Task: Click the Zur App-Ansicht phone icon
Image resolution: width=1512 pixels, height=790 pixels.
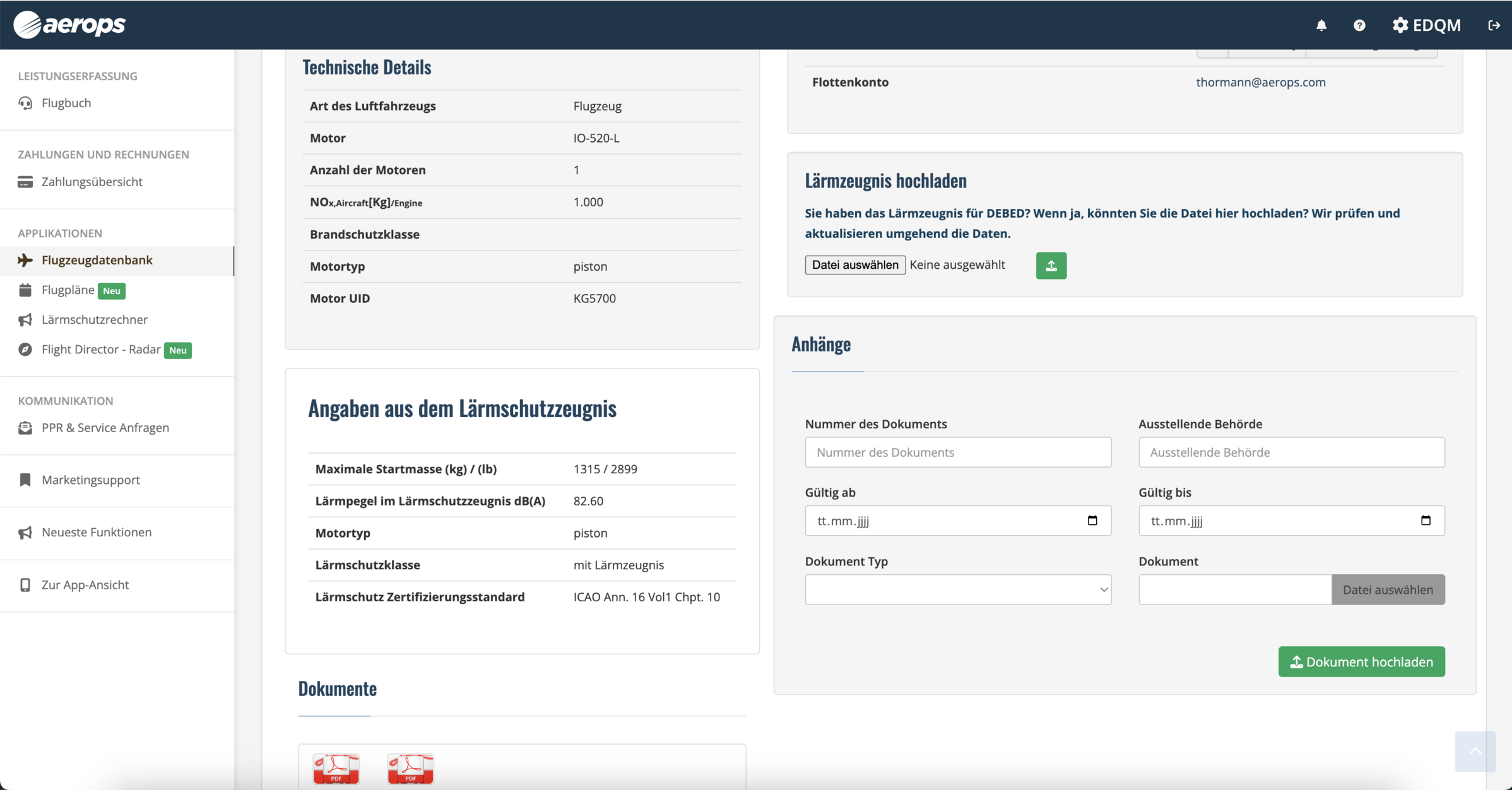Action: pyautogui.click(x=25, y=585)
